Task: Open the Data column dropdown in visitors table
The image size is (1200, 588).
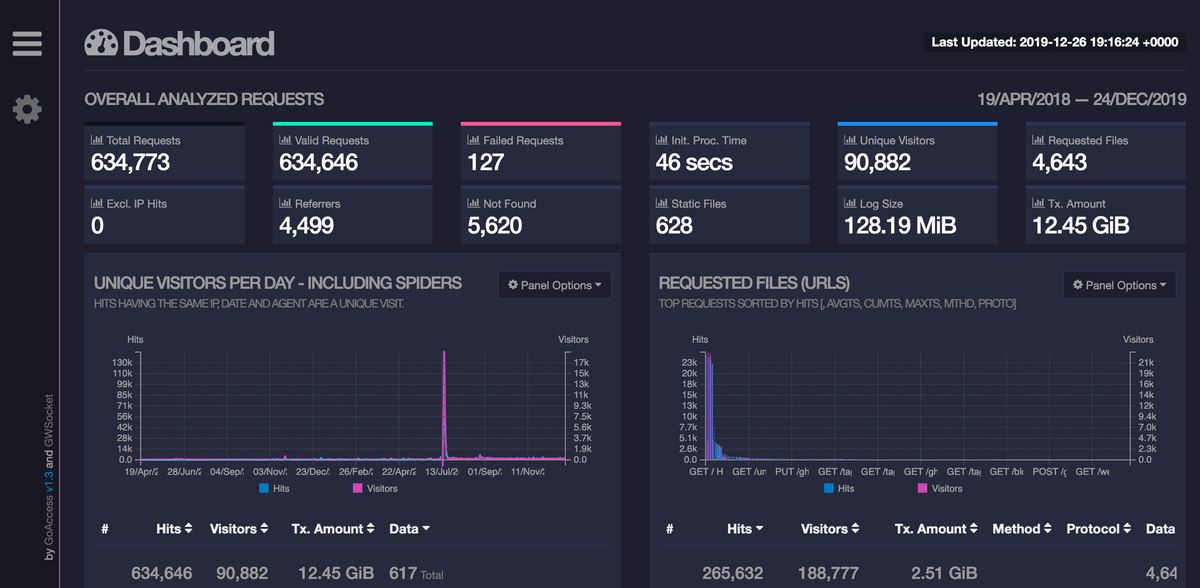Action: (409, 528)
